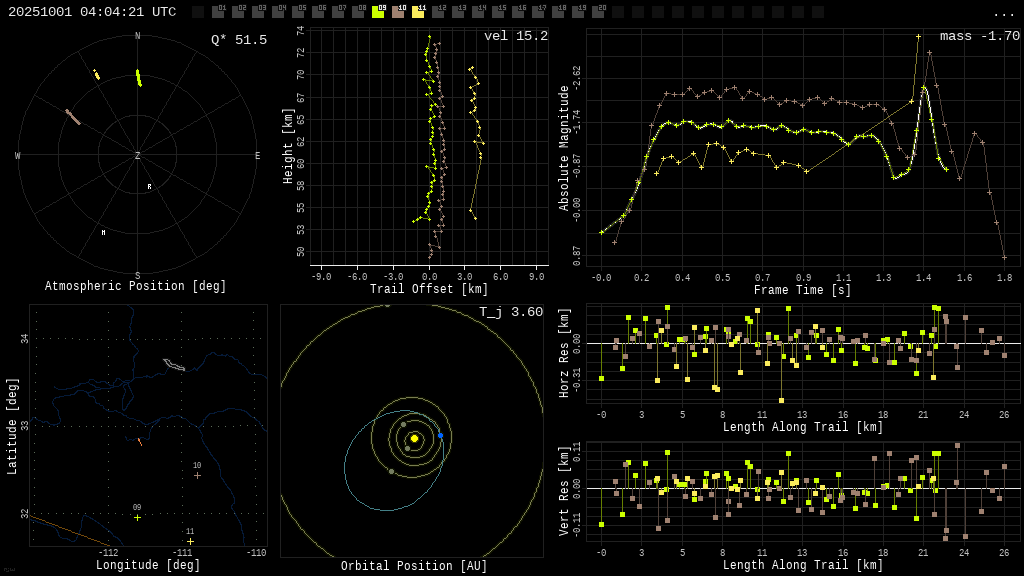Toggle the highlighted station 11 square in the top bar

click(418, 12)
